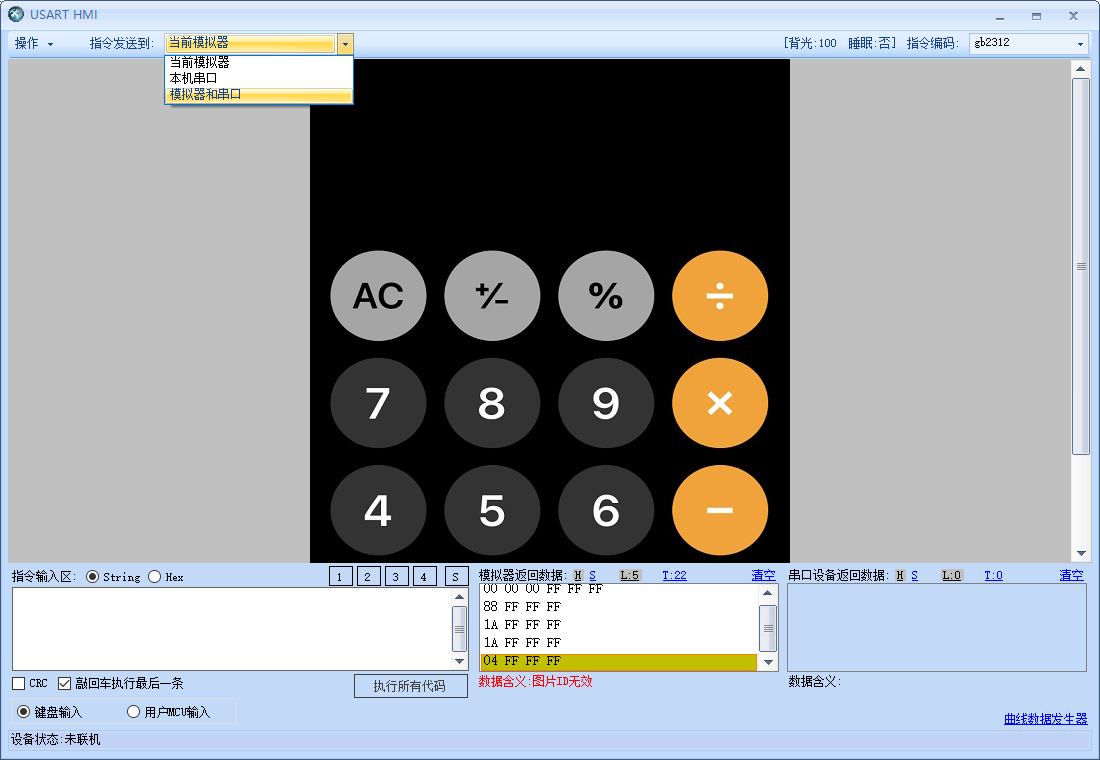Click the 睡眠:否 sleep status text
1100x760 pixels.
(872, 44)
